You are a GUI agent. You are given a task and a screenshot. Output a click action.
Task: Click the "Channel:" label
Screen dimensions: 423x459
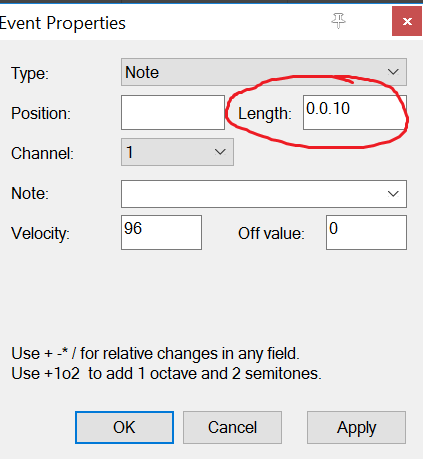42,153
